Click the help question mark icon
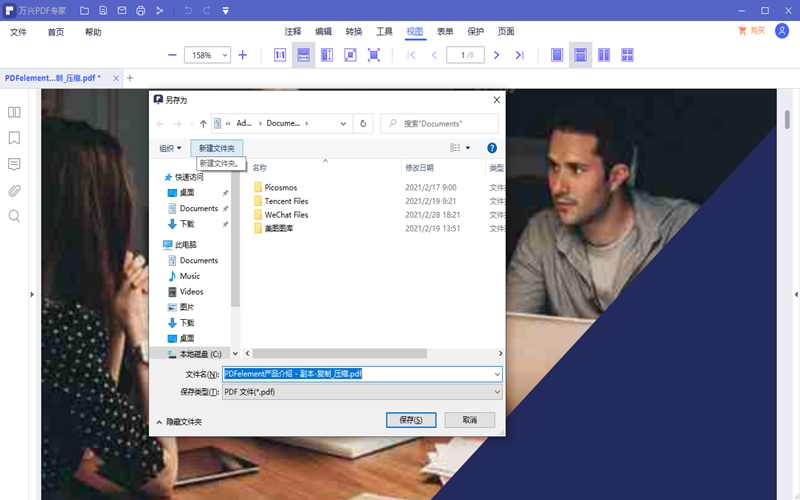This screenshot has height=500, width=800. [492, 148]
